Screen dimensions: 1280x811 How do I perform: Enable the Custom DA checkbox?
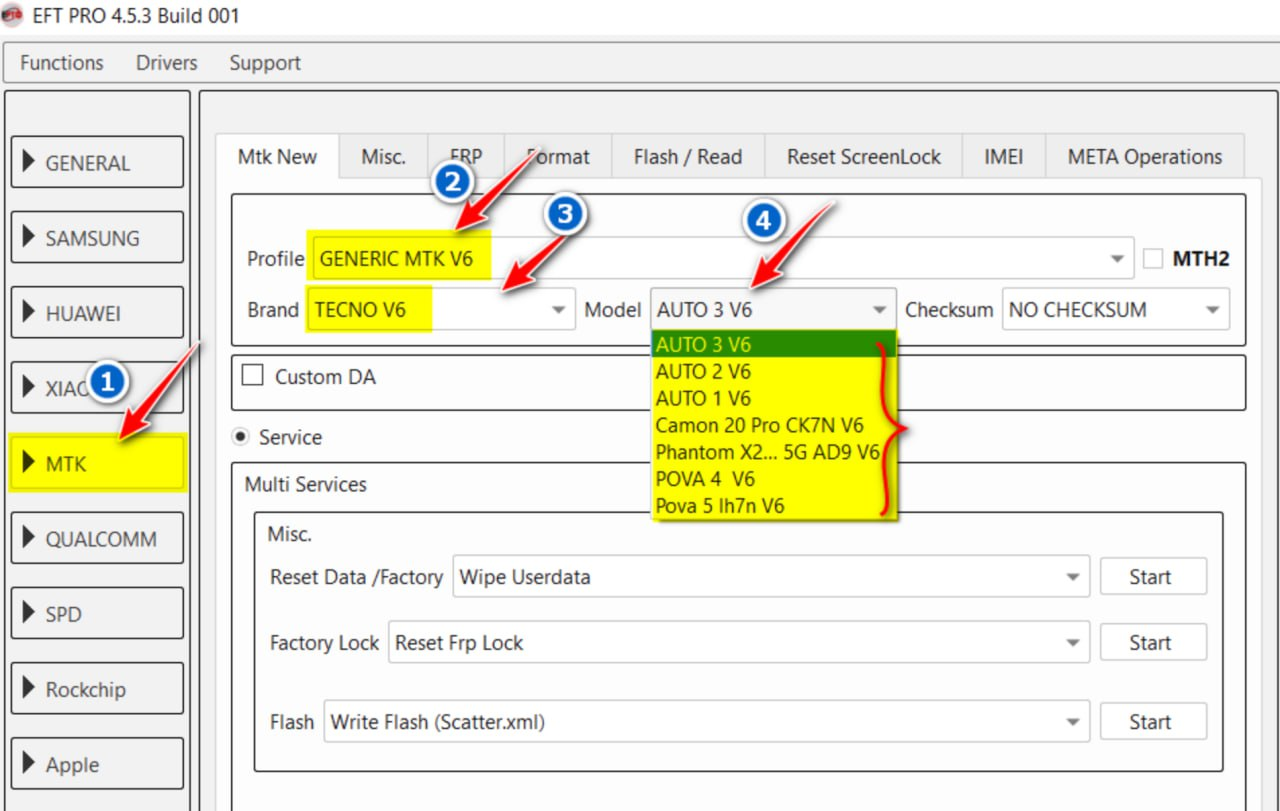point(253,375)
